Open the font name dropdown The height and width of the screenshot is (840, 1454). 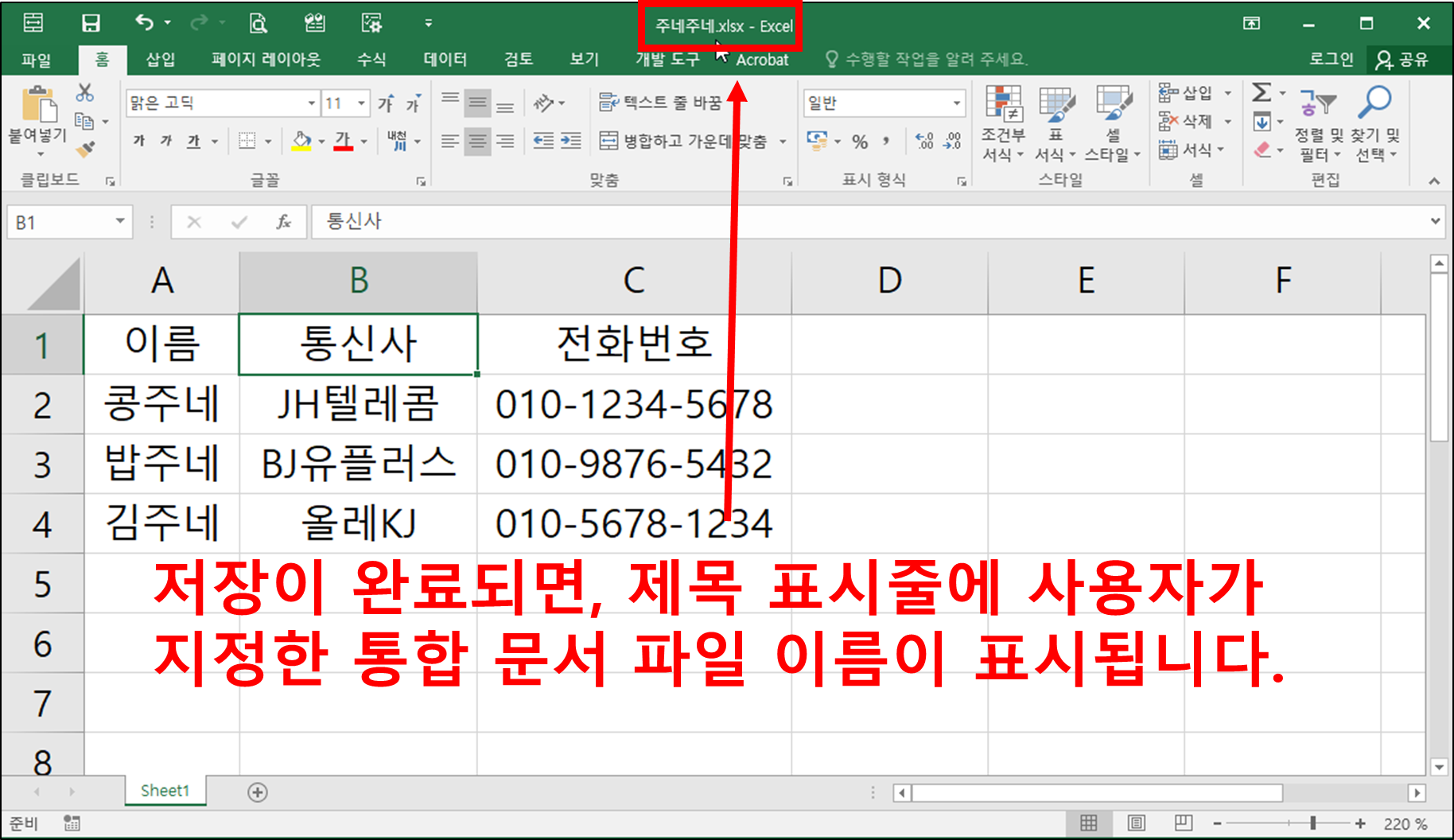click(310, 103)
